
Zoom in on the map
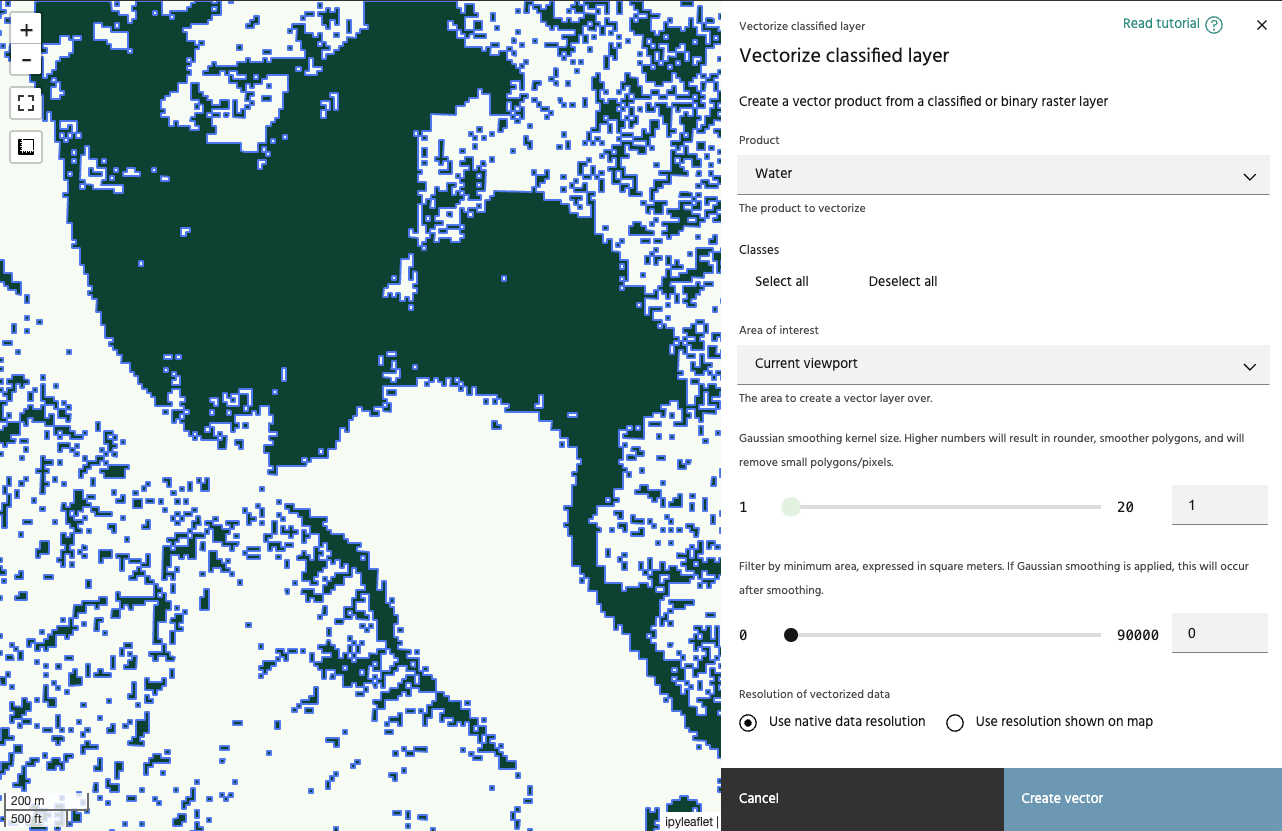pyautogui.click(x=26, y=30)
